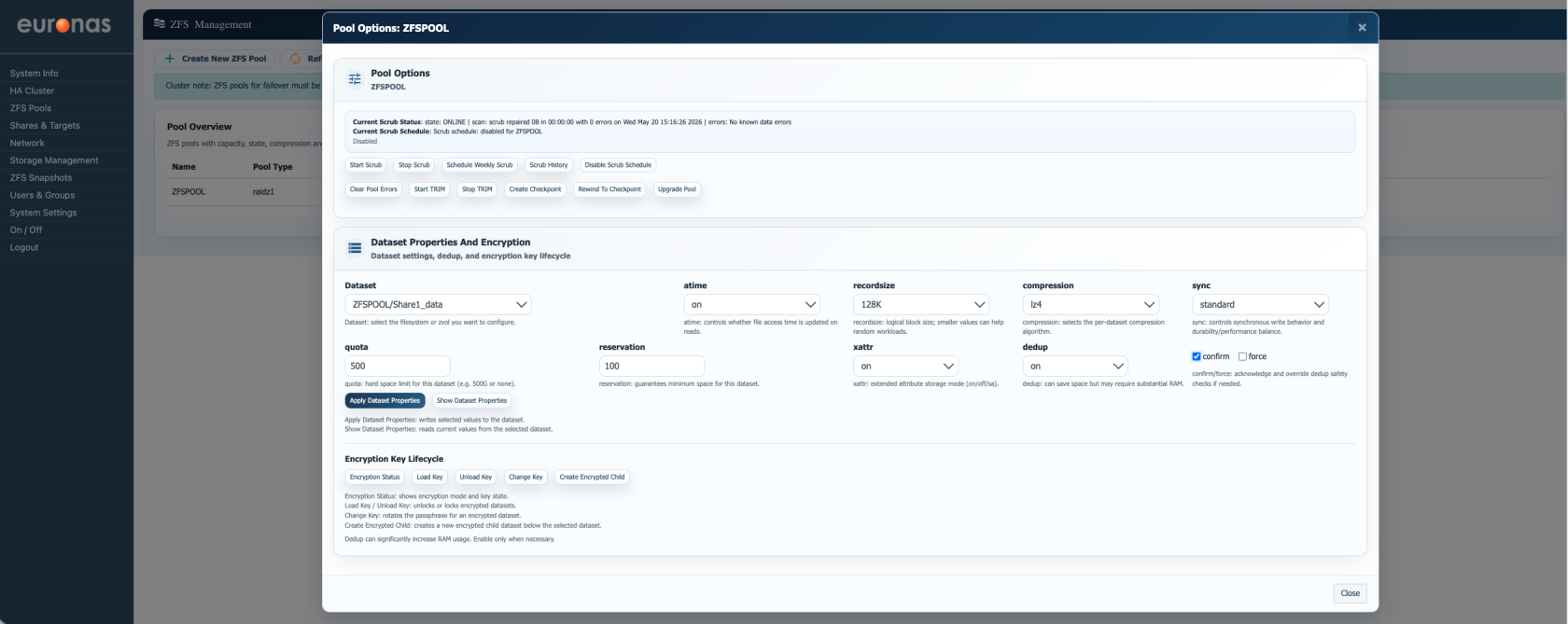Open System Info in sidebar
The image size is (1568, 624).
34,73
